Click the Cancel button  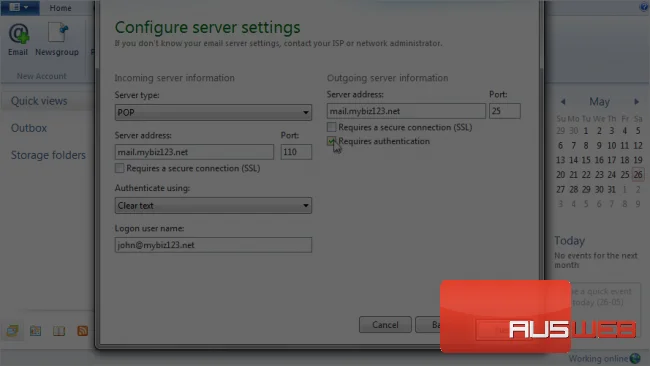tap(385, 325)
